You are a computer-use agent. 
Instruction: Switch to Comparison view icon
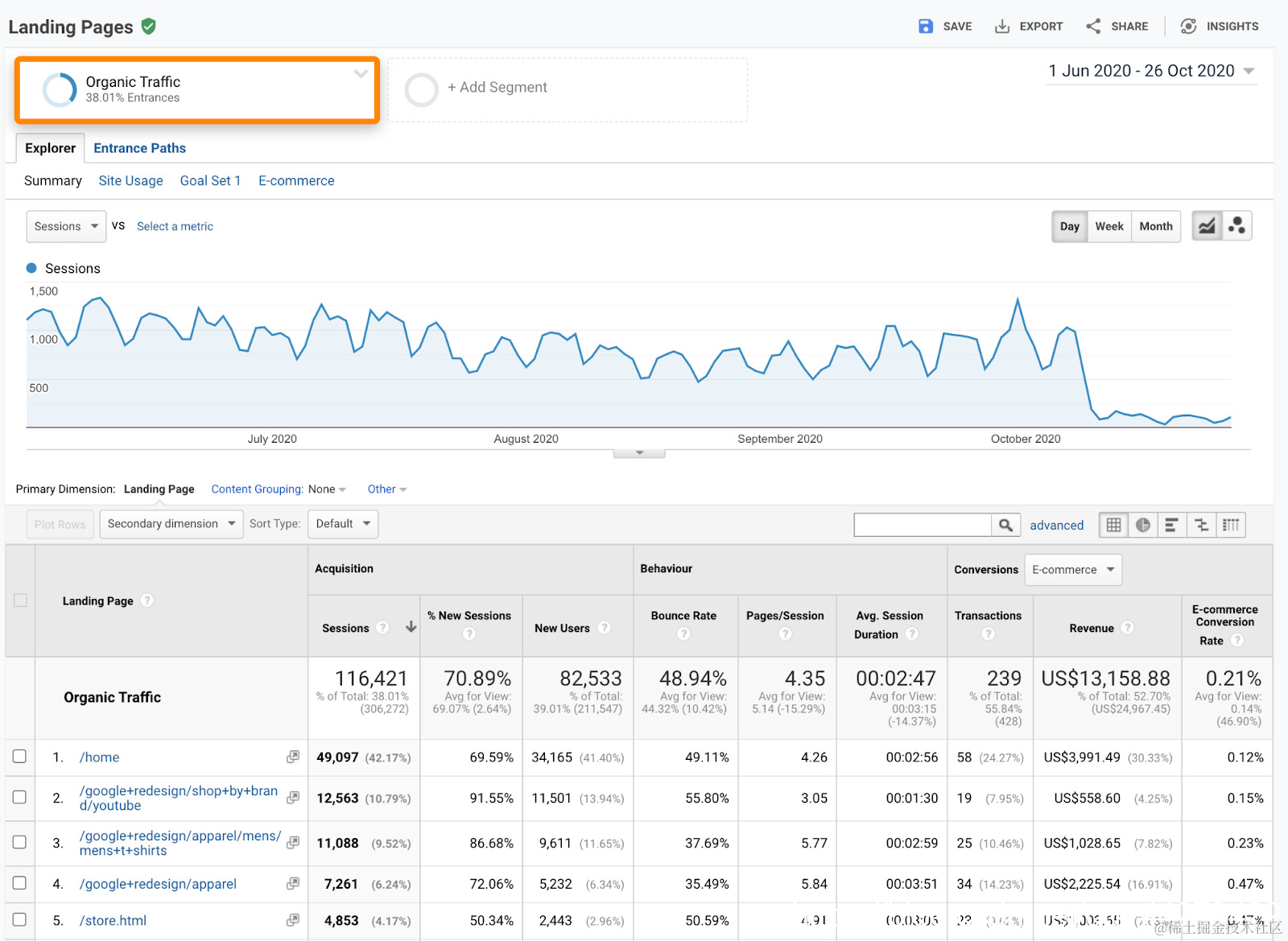pos(1201,525)
